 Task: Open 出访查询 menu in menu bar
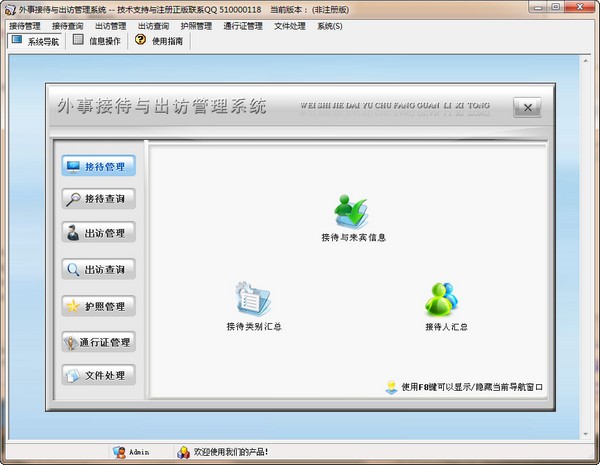pyautogui.click(x=153, y=26)
